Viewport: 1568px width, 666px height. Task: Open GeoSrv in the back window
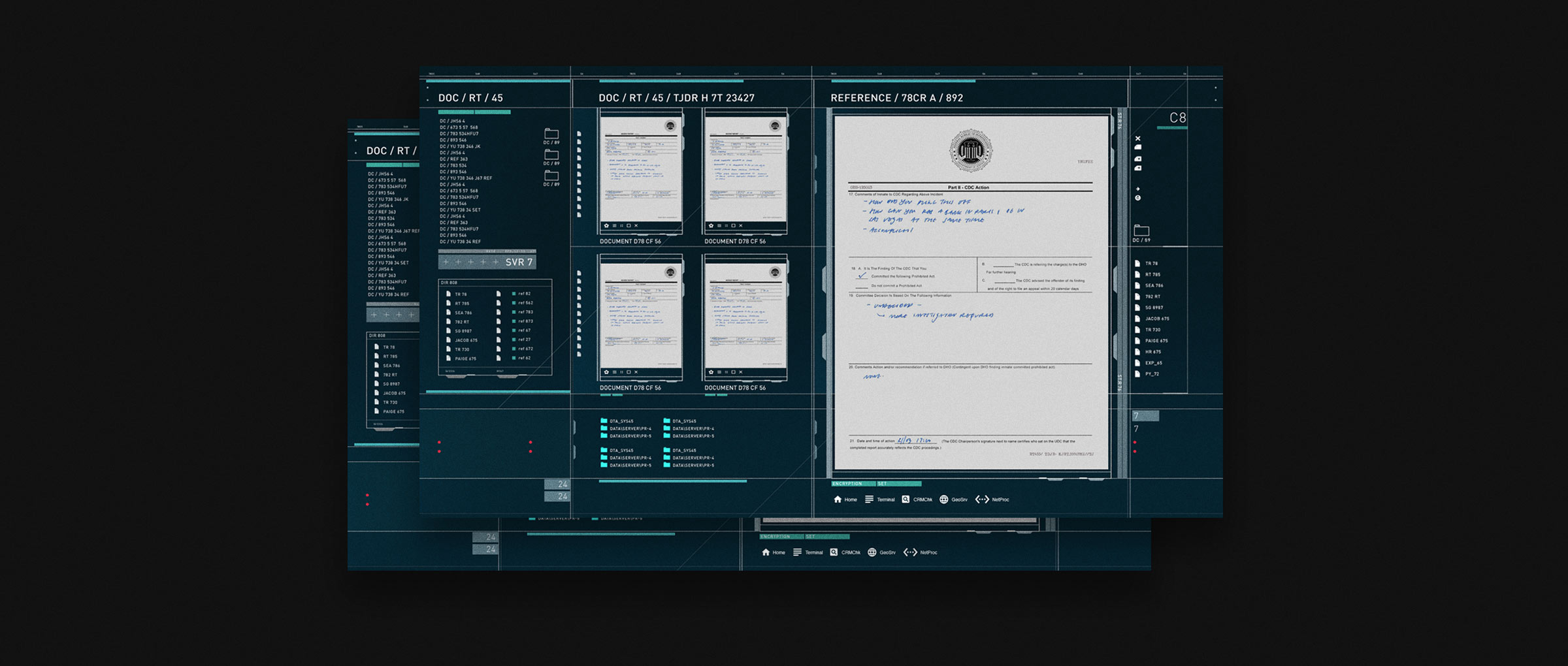(x=882, y=552)
